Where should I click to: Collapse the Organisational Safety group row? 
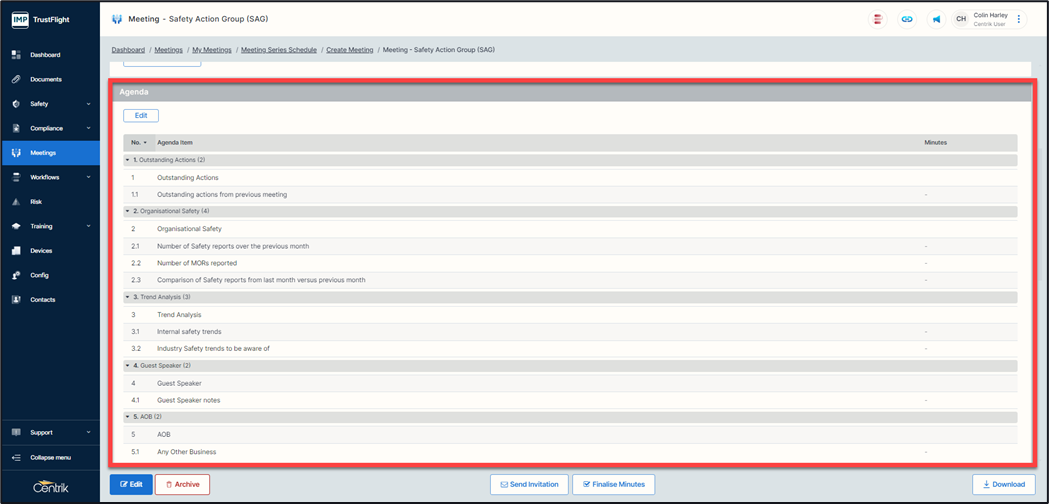128,212
